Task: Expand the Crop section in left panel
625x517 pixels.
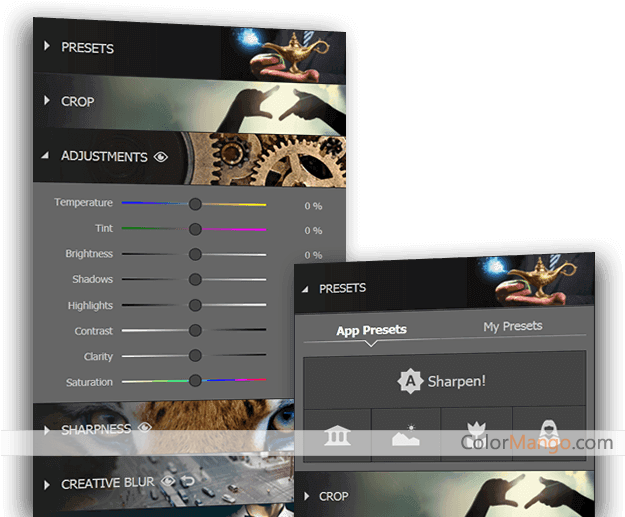Action: point(46,101)
